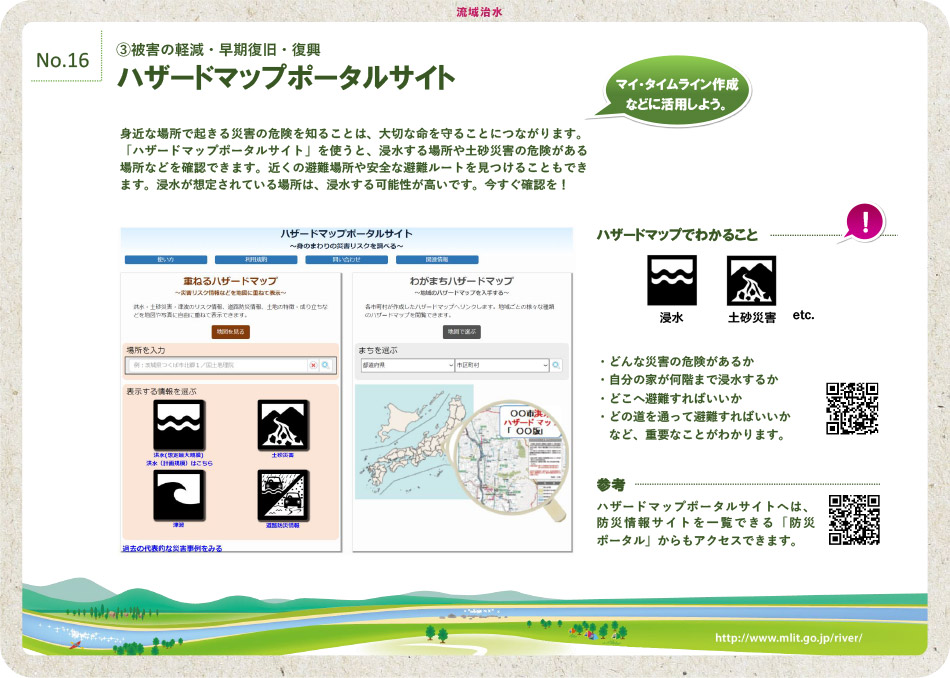Open the 市区町村 municipality dropdown

click(x=502, y=365)
